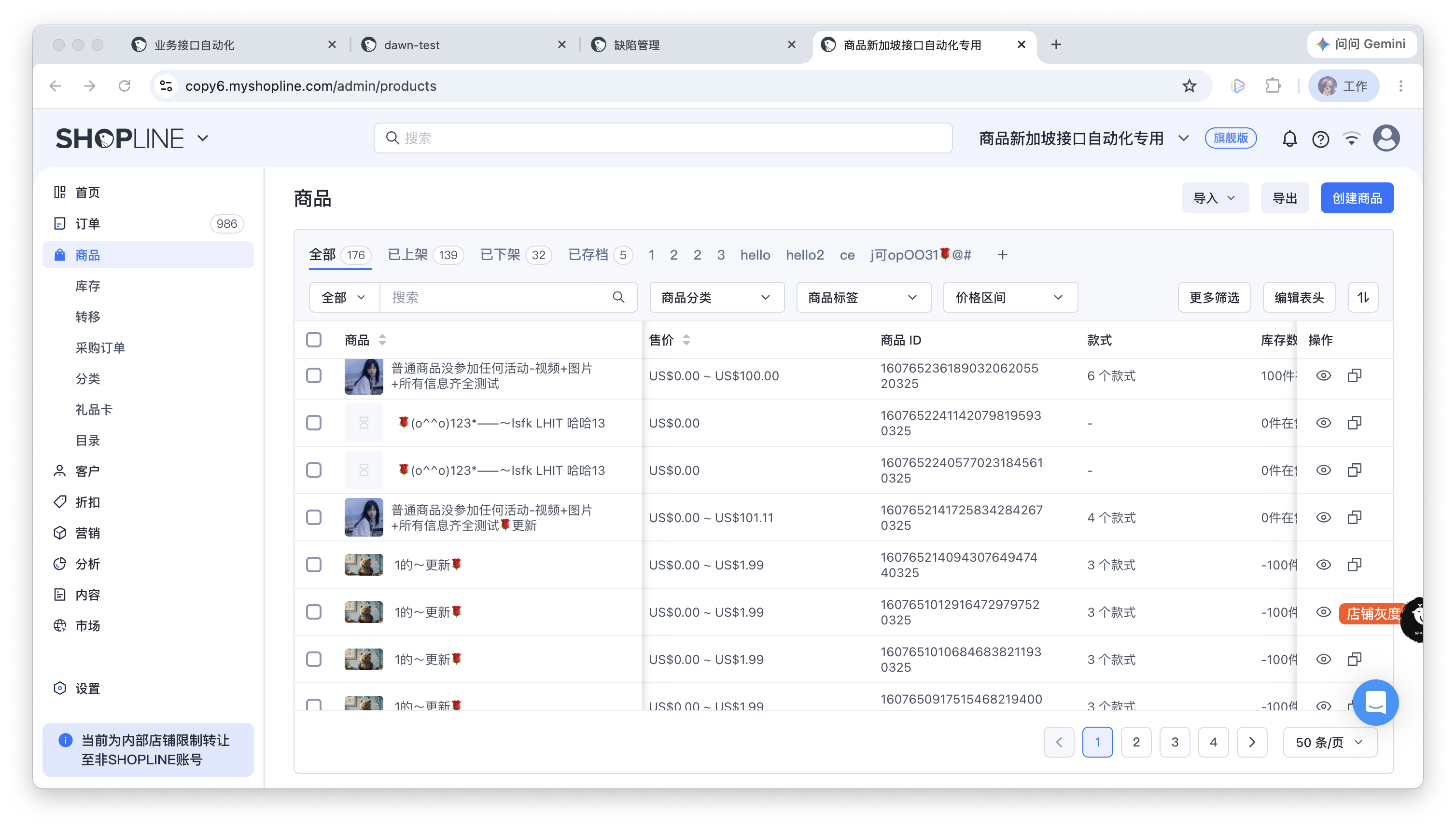Image resolution: width=1456 pixels, height=829 pixels.
Task: Expand the 50 条/页 page size selector
Action: [x=1330, y=742]
